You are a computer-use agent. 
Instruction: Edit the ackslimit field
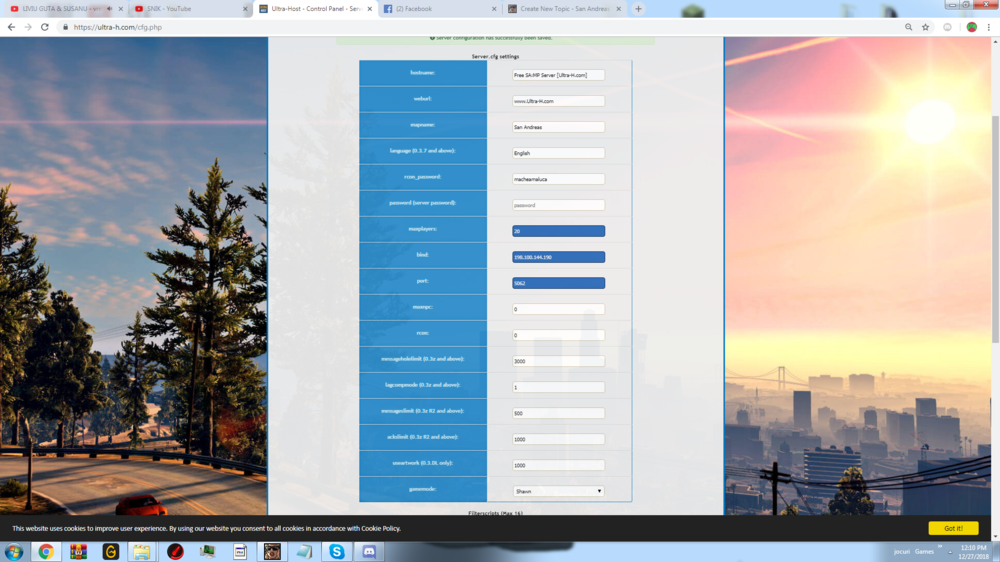(x=558, y=440)
